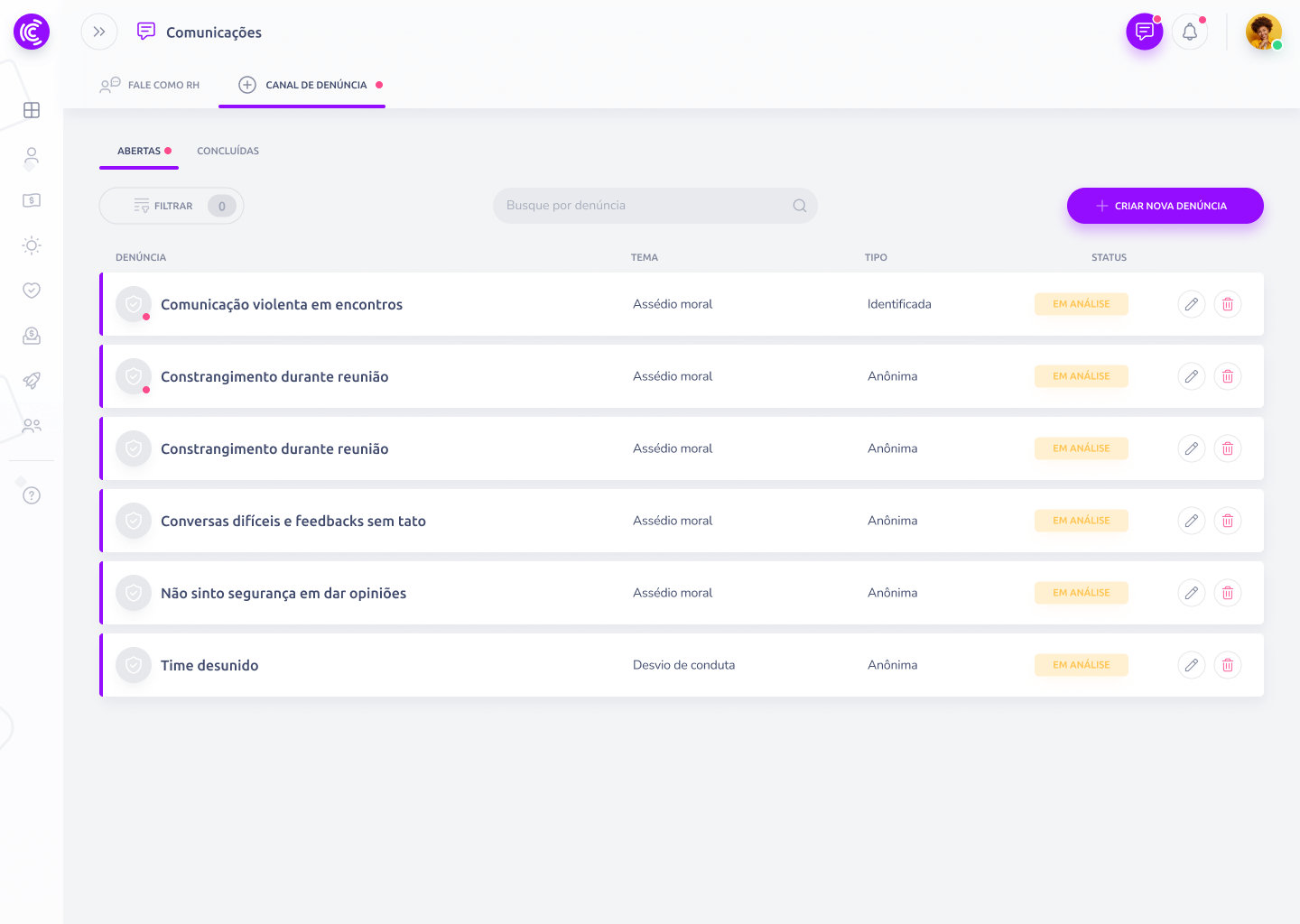The image size is (1300, 924).
Task: Open the rocket icon in sidebar
Action: 32,381
